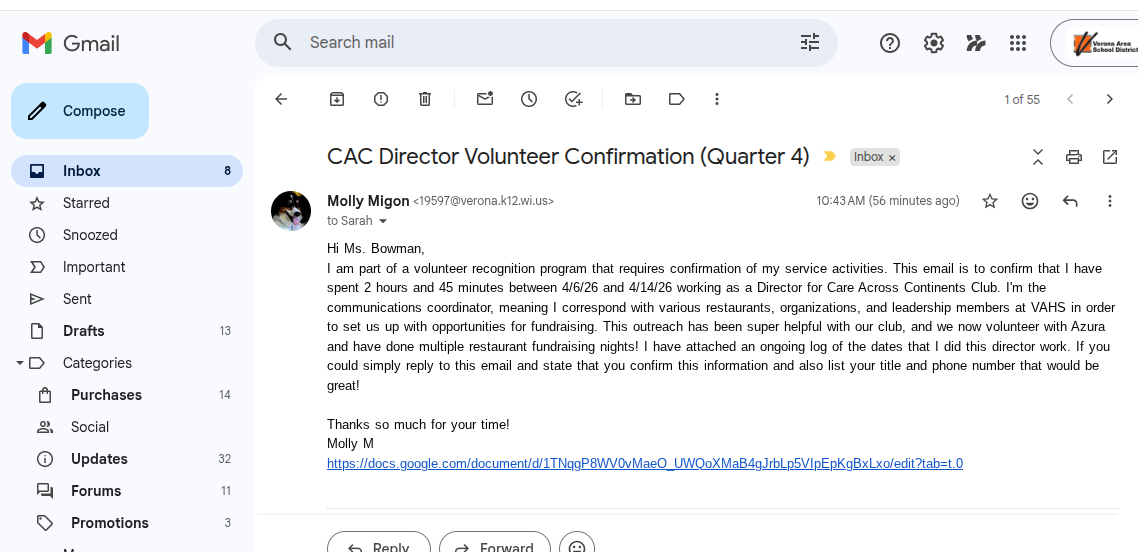Open the Google Docs link in email
The width and height of the screenshot is (1138, 552).
(x=644, y=463)
